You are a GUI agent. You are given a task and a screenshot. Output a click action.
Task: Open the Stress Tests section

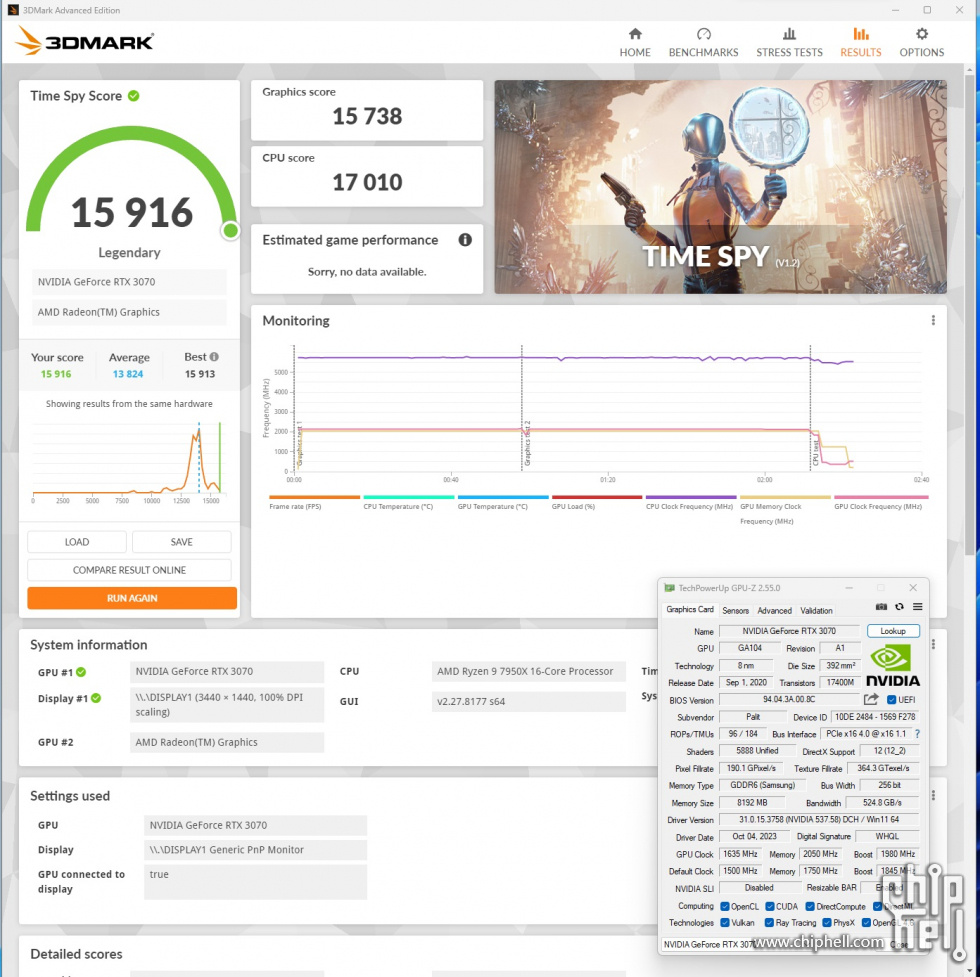(789, 43)
